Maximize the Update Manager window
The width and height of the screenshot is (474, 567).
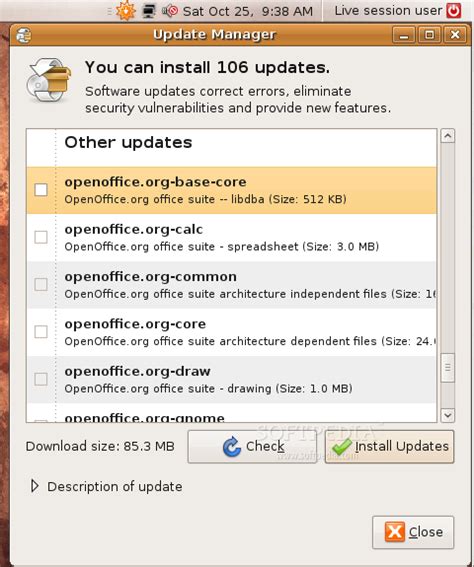tap(429, 35)
